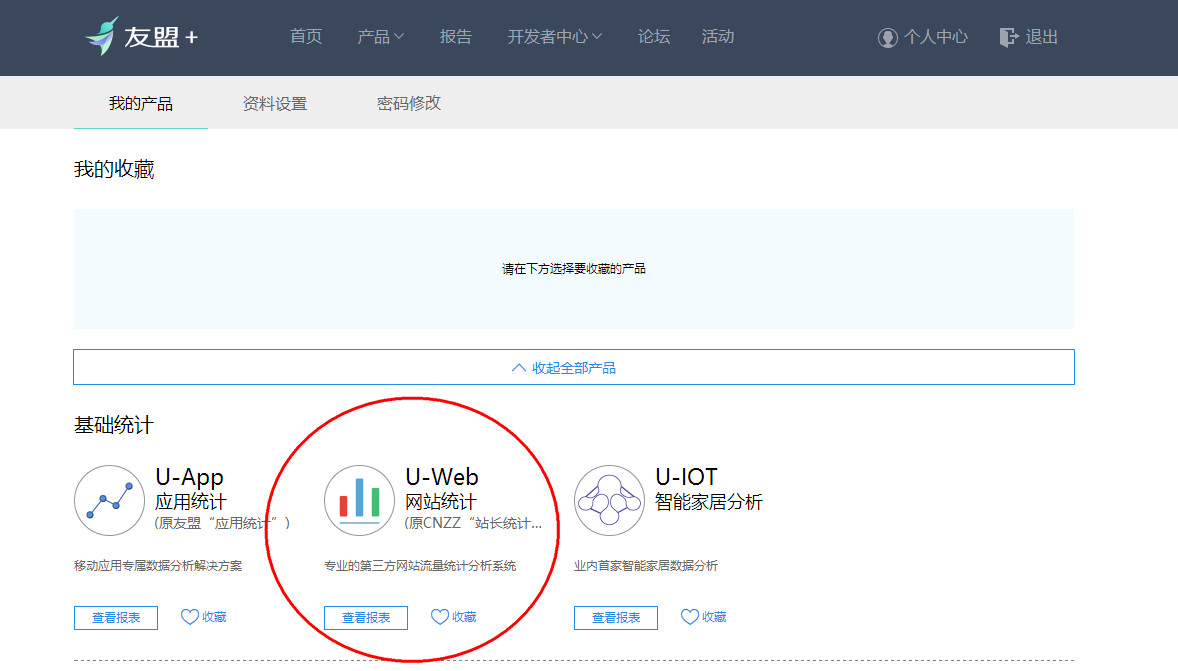
Task: Switch to the 资料设置 tab
Action: point(273,102)
